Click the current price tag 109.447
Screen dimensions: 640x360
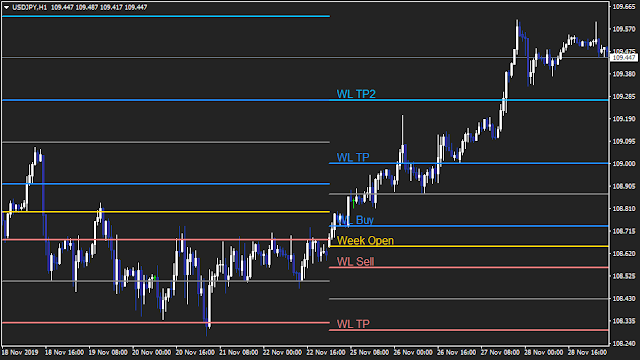pos(624,58)
